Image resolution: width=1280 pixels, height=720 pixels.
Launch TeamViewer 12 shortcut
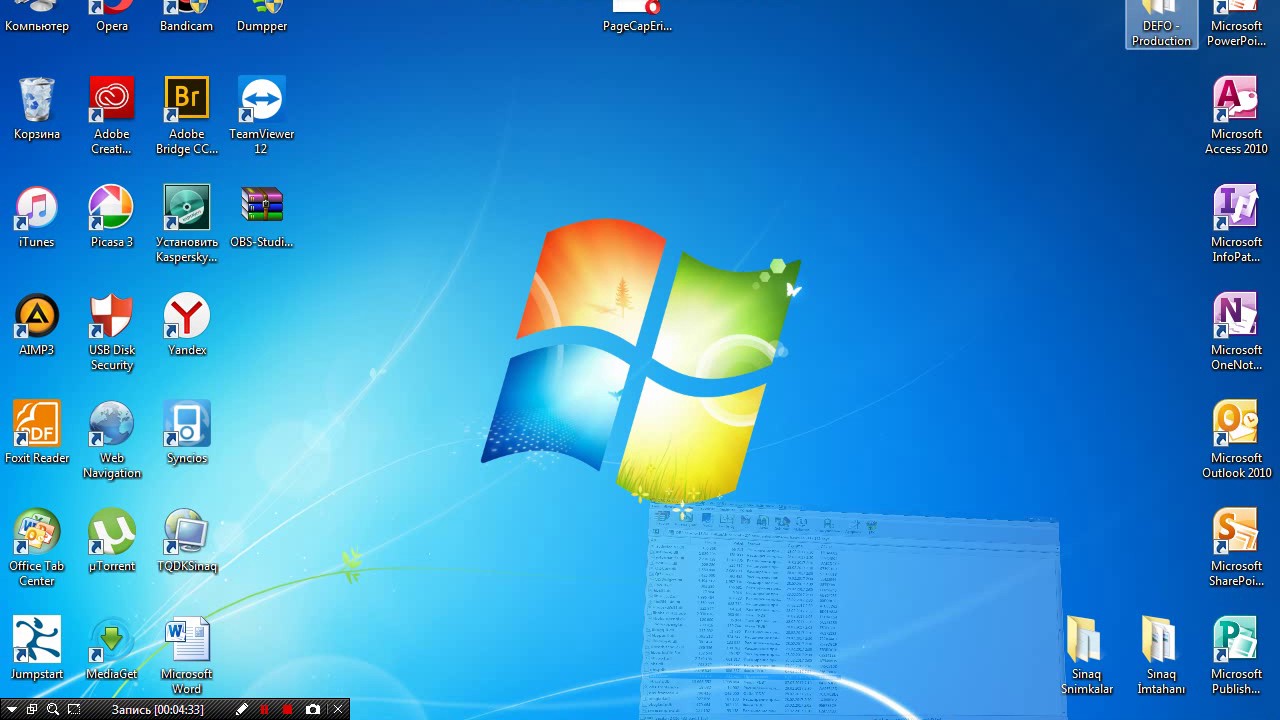pyautogui.click(x=262, y=116)
